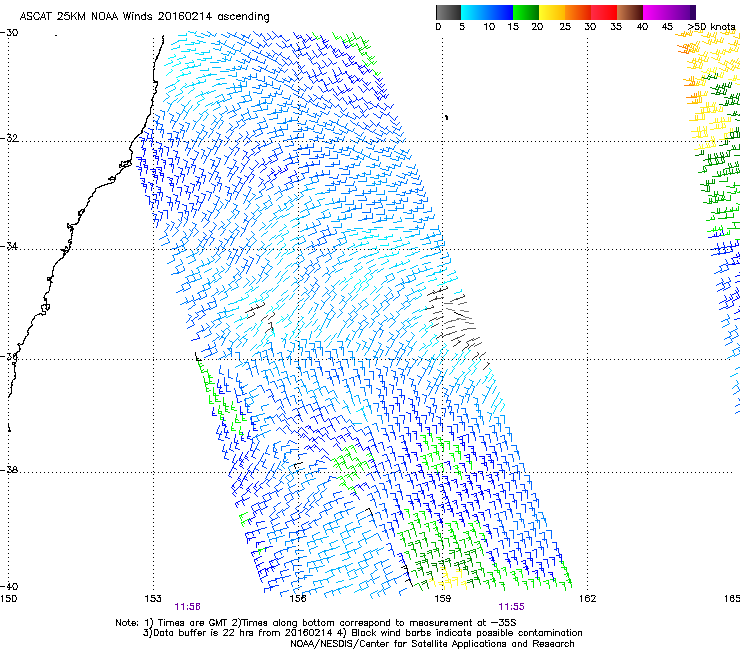Viewport: 740px width, 650px height.
Task: Click the '-40' latitude axis label
Action: point(9,586)
